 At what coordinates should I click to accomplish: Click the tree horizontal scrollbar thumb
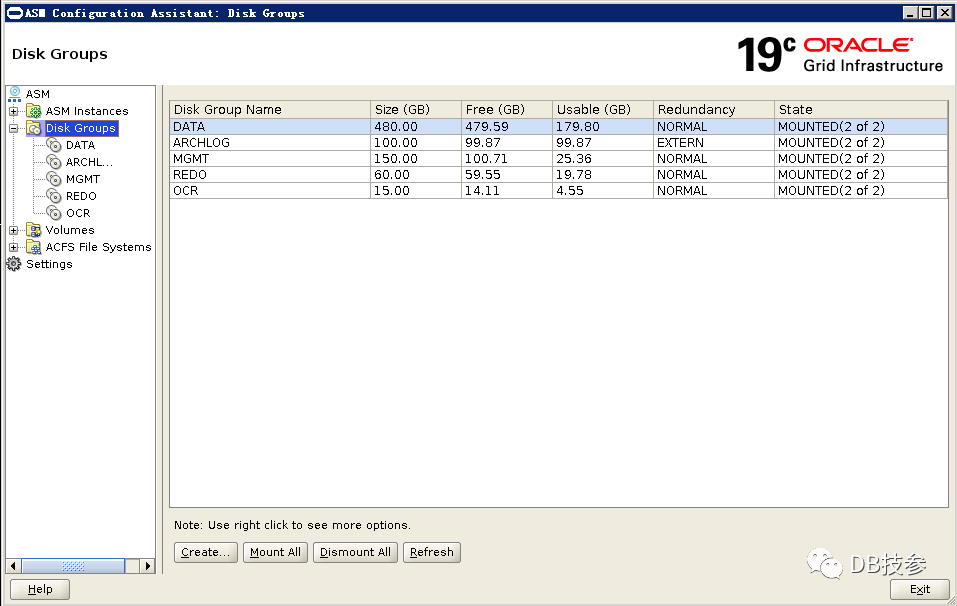tap(73, 566)
